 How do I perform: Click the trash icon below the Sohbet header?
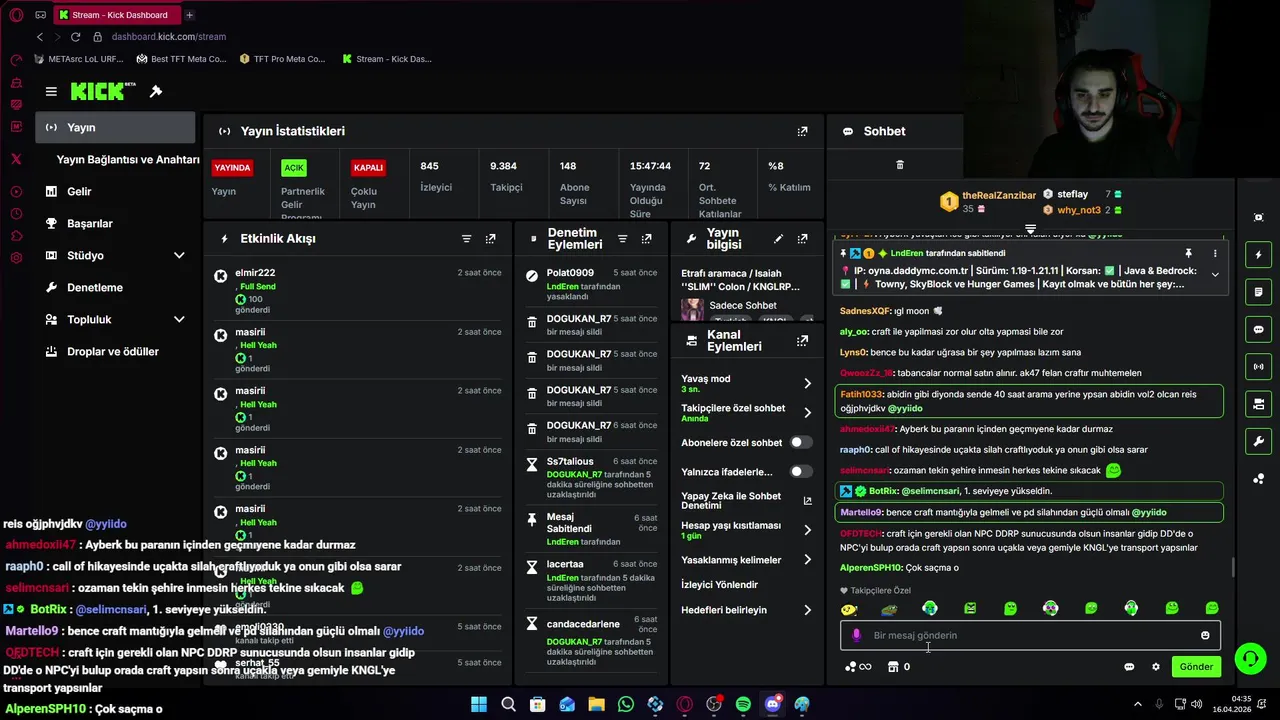(x=899, y=165)
